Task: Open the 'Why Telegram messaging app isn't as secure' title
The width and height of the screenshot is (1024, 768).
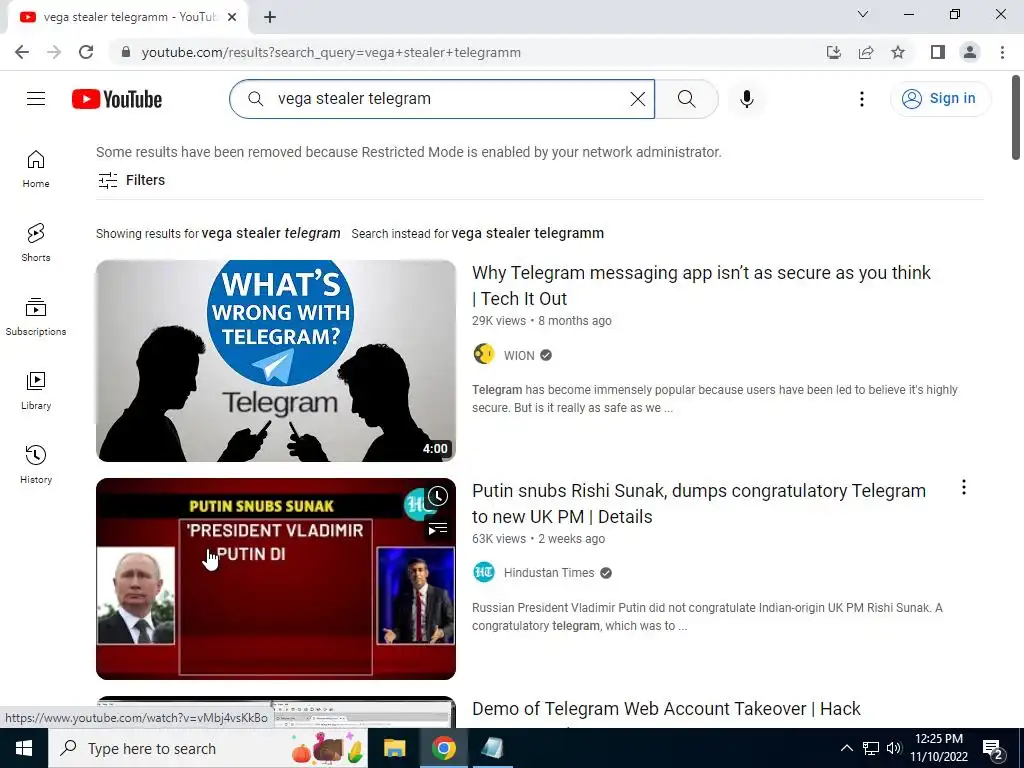Action: tap(701, 285)
